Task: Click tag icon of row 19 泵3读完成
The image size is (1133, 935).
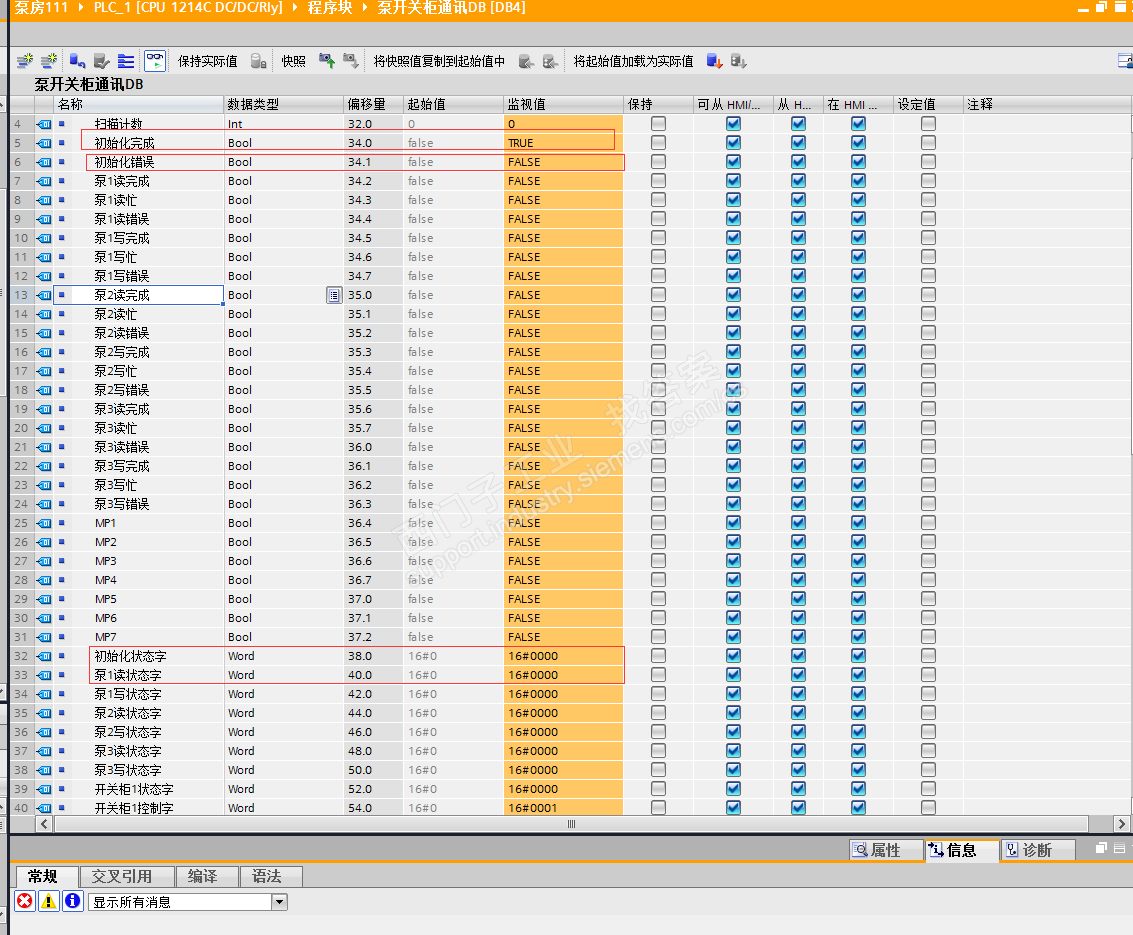Action: [44, 409]
